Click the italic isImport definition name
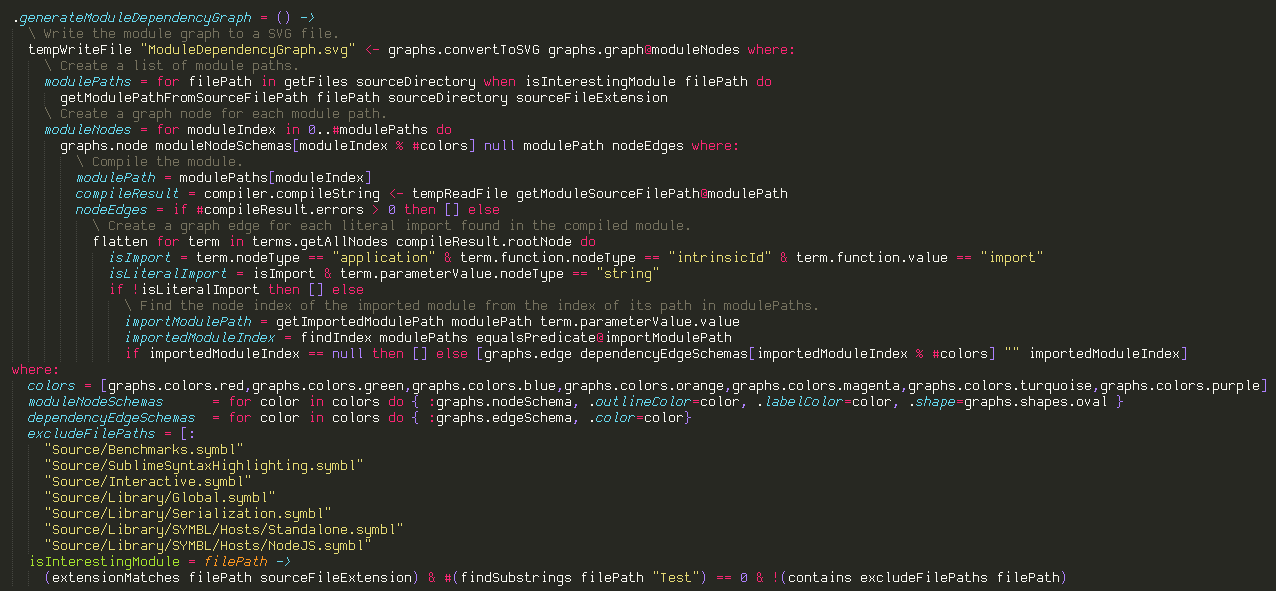 (140, 257)
